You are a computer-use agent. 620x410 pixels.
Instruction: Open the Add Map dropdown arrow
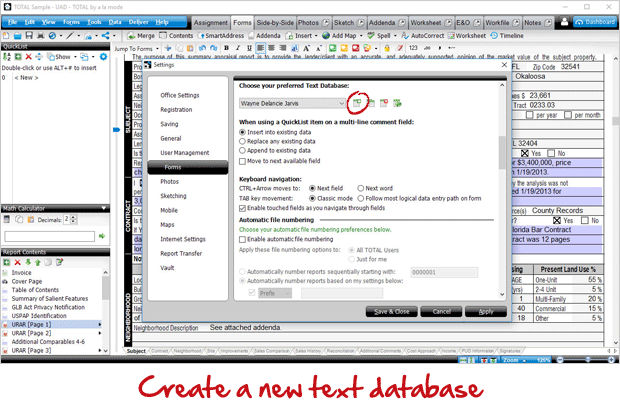tap(361, 36)
